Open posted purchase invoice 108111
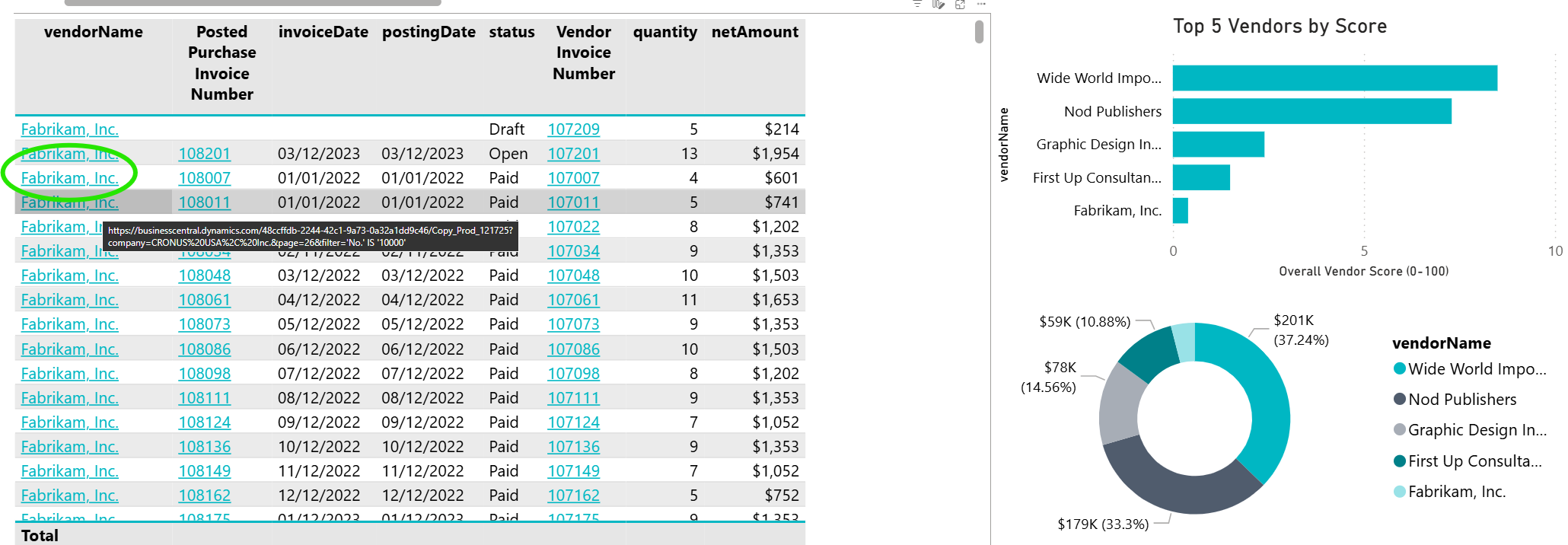Image resolution: width=1568 pixels, height=545 pixels. [204, 398]
